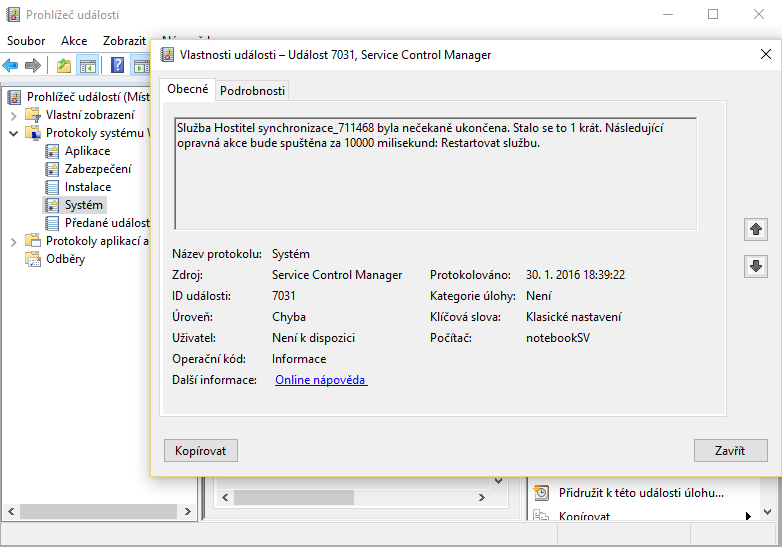The height and width of the screenshot is (547, 782).
Task: Select the Aplikace log in tree
Action: 87,151
